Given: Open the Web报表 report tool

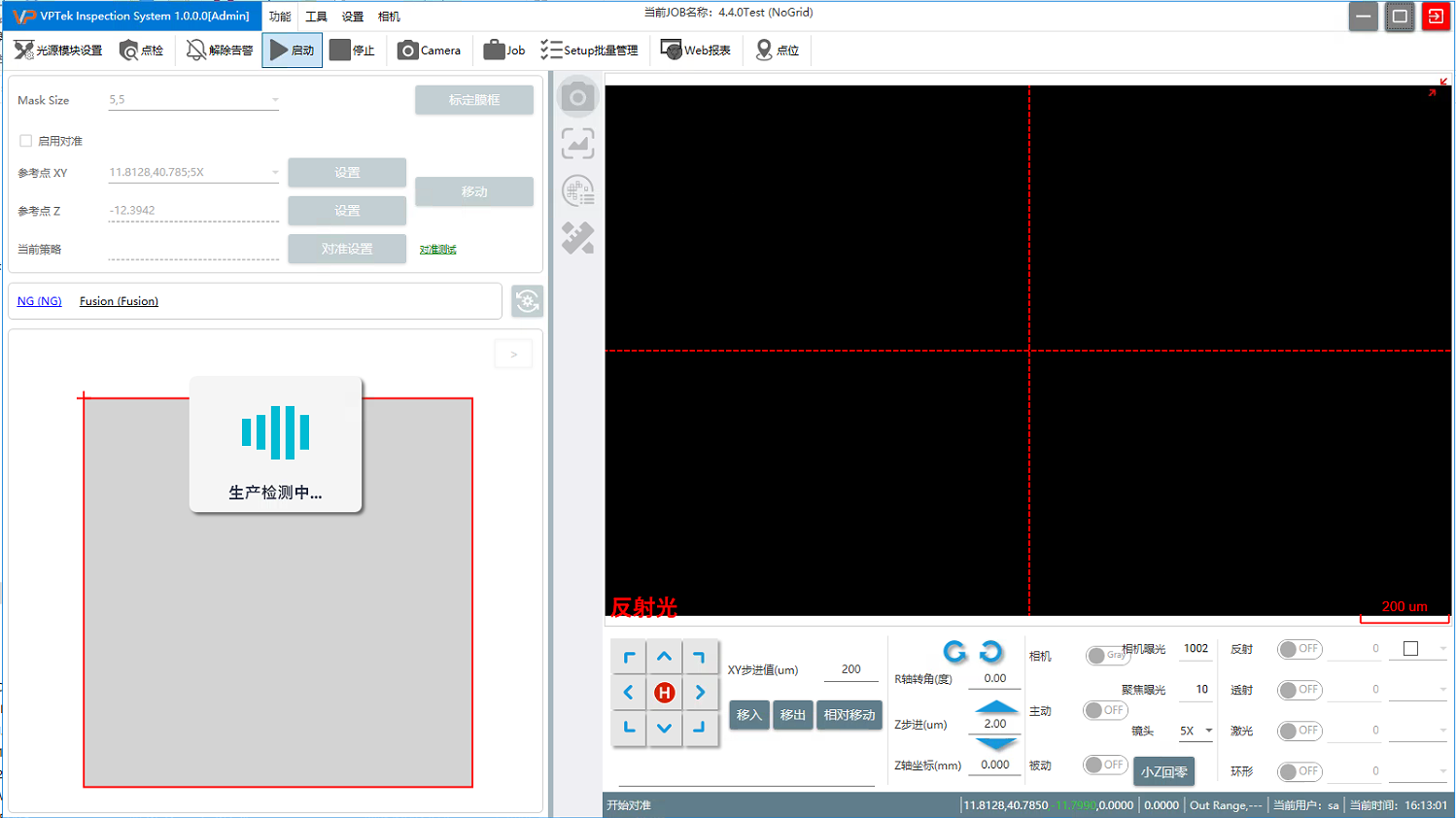Looking at the screenshot, I should [x=695, y=51].
